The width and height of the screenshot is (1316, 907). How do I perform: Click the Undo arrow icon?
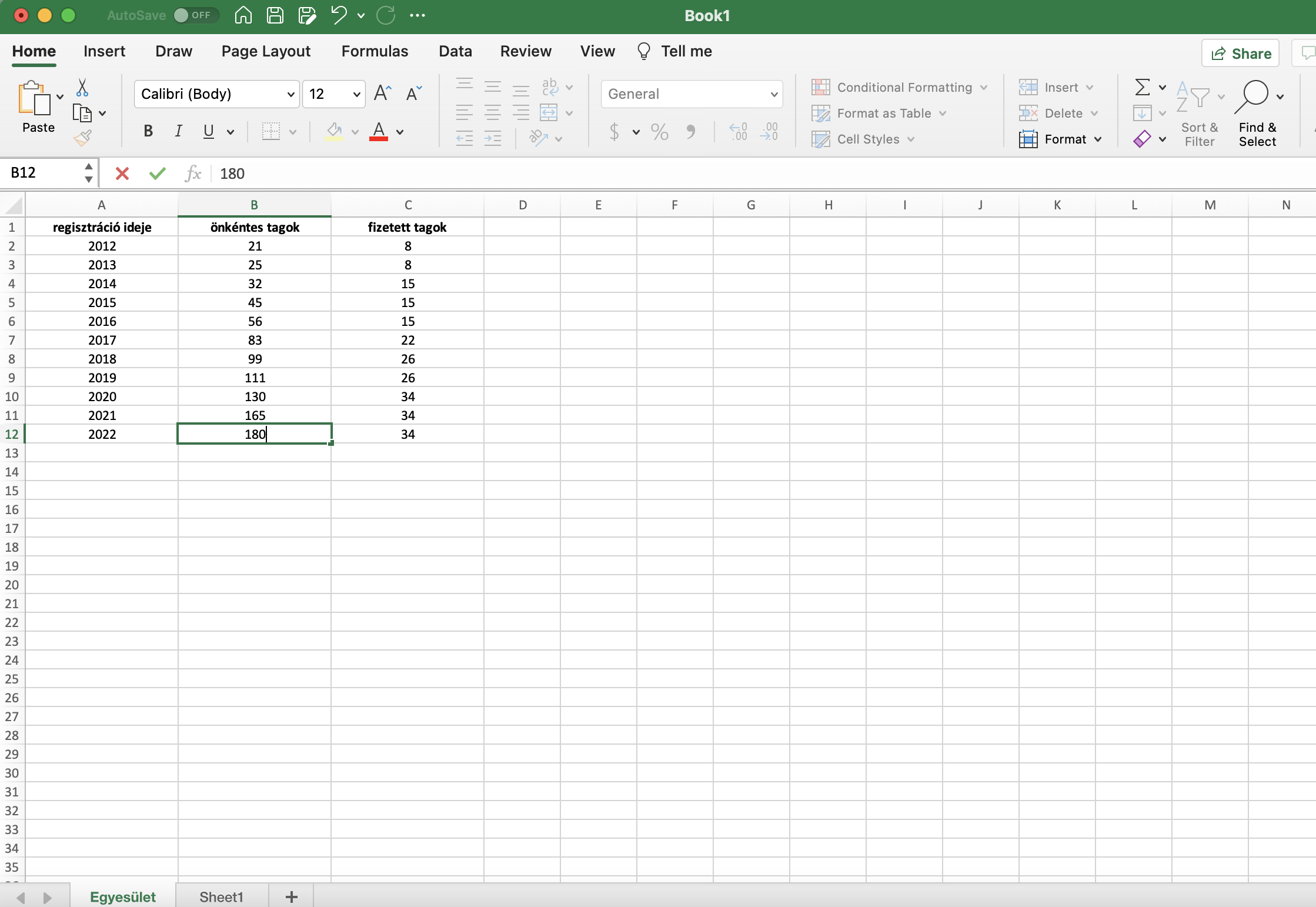pos(339,15)
